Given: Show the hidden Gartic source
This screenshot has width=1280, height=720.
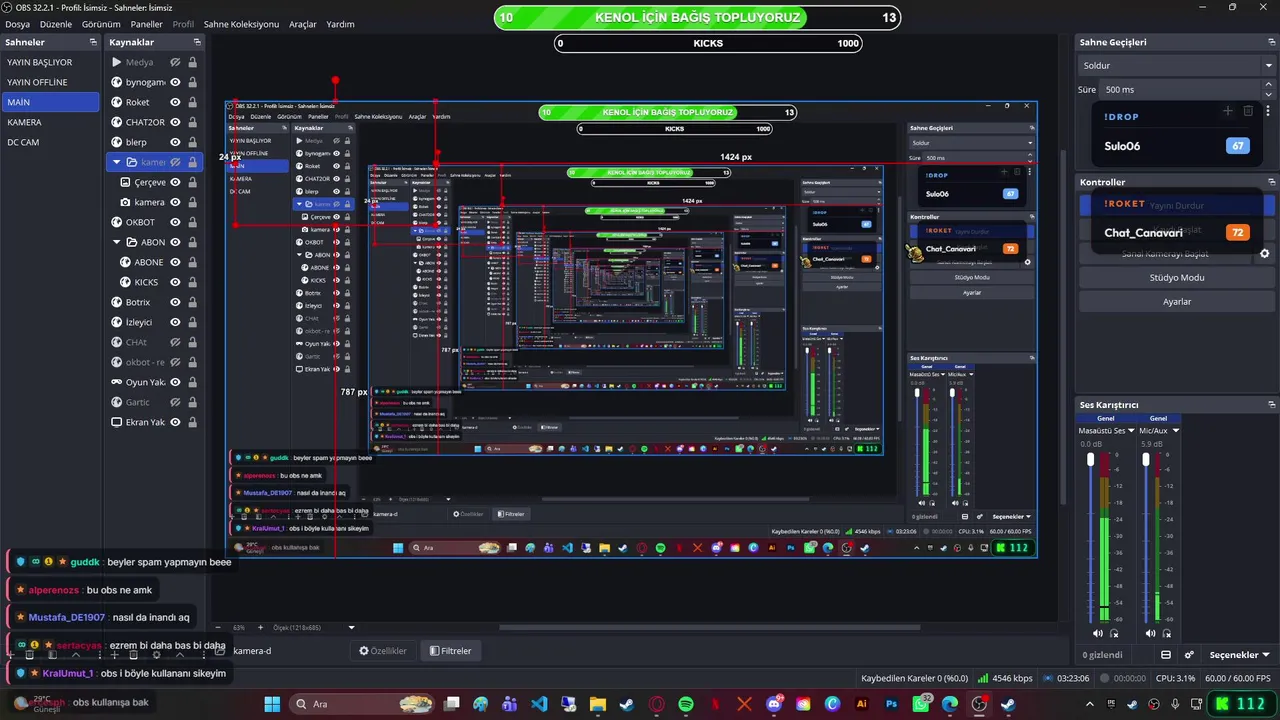Looking at the screenshot, I should [x=175, y=402].
